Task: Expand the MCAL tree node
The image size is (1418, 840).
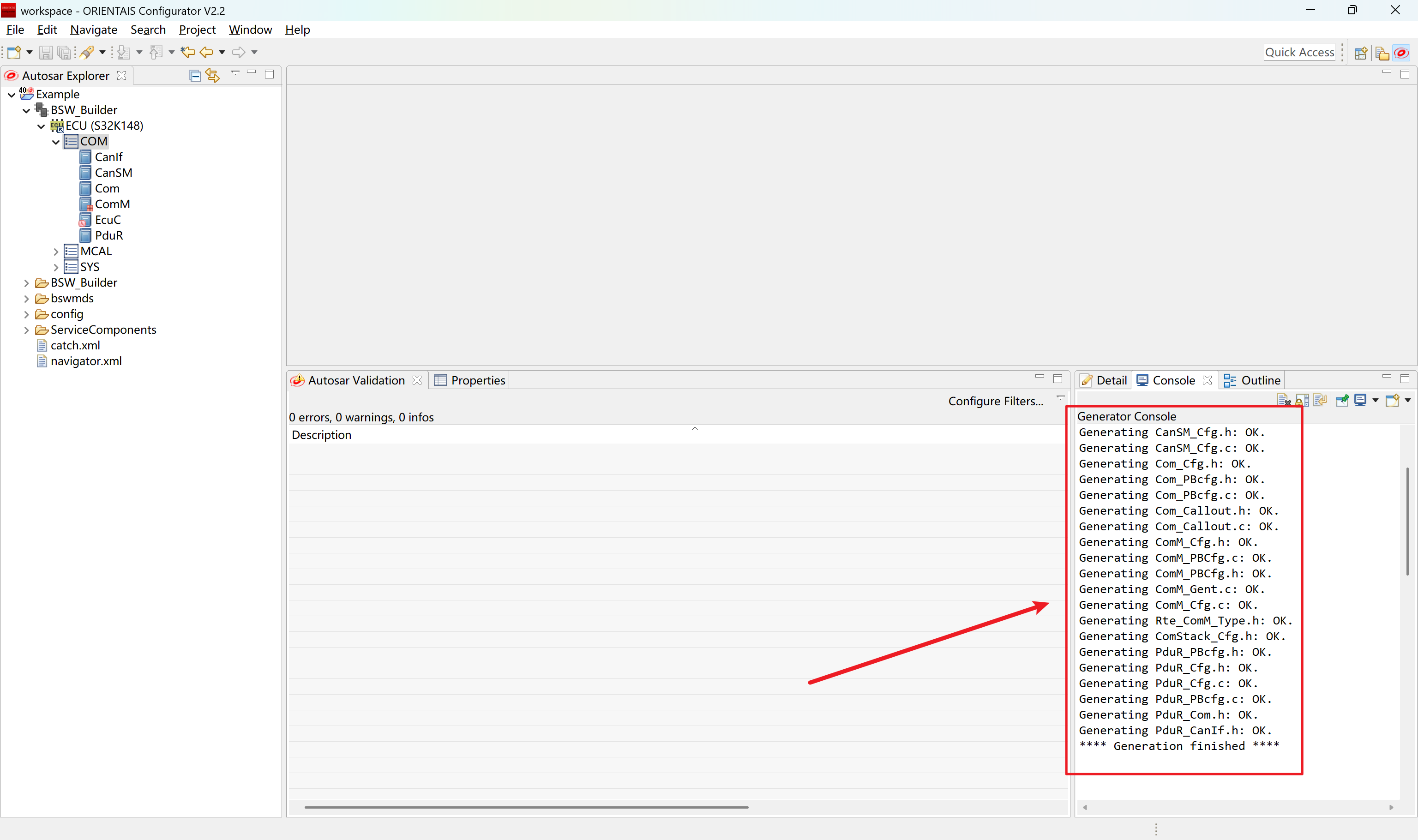Action: point(55,252)
